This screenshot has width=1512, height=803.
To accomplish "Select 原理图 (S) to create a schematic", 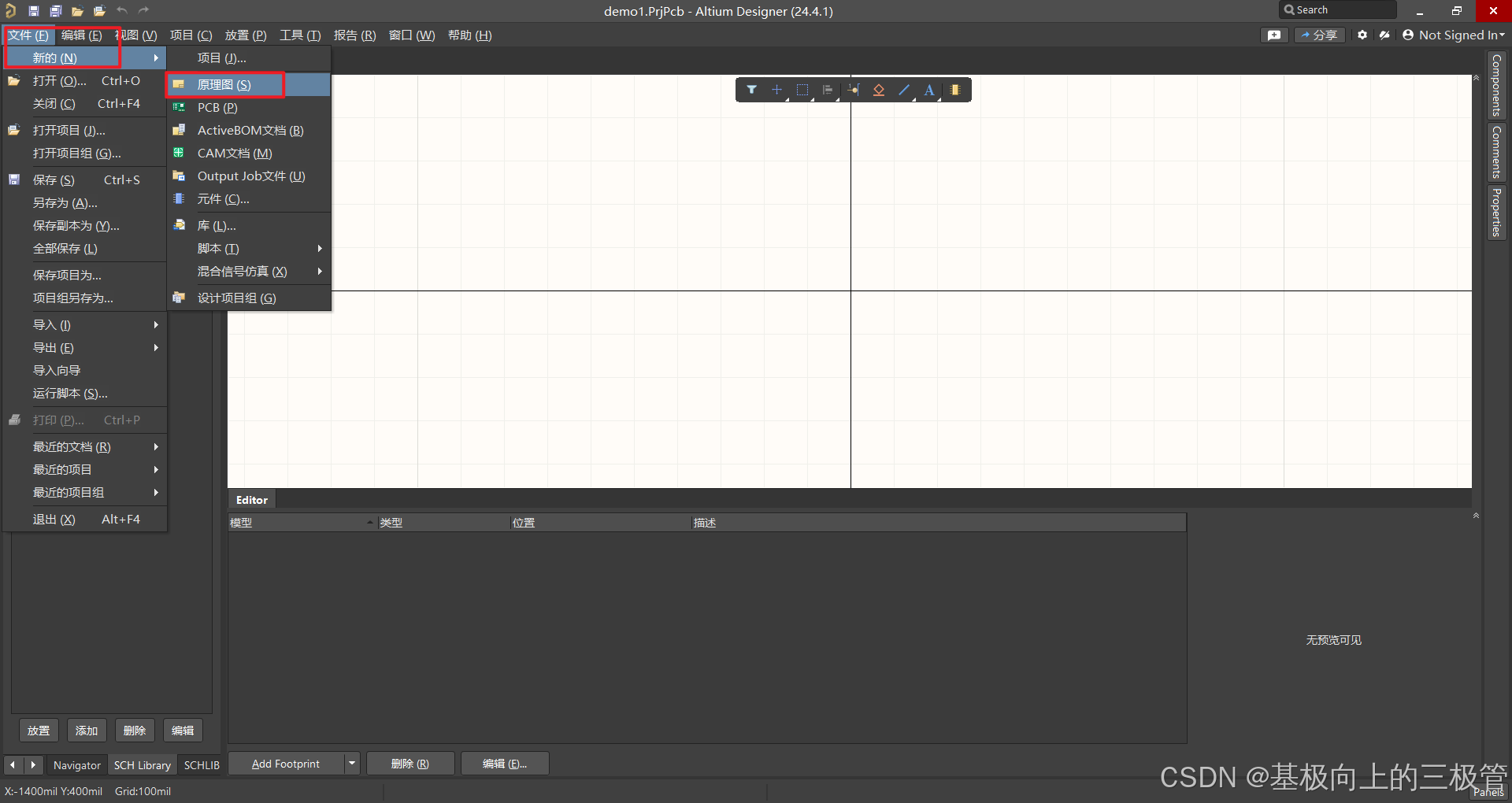I will (x=248, y=85).
